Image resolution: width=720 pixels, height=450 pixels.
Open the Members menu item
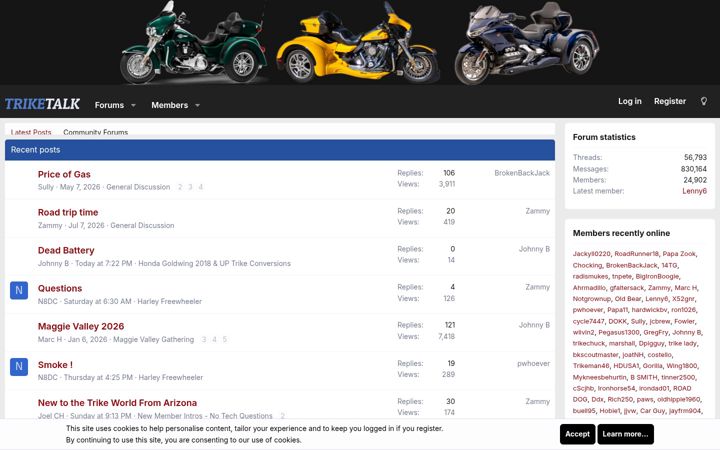[x=169, y=105]
